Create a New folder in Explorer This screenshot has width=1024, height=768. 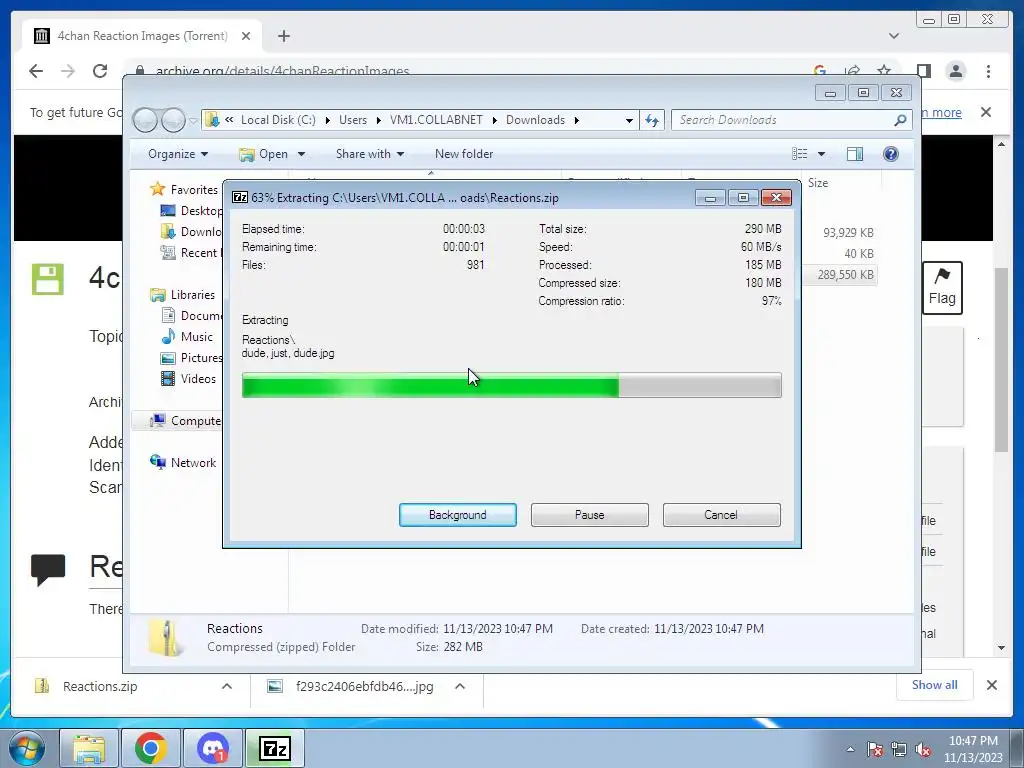click(464, 153)
